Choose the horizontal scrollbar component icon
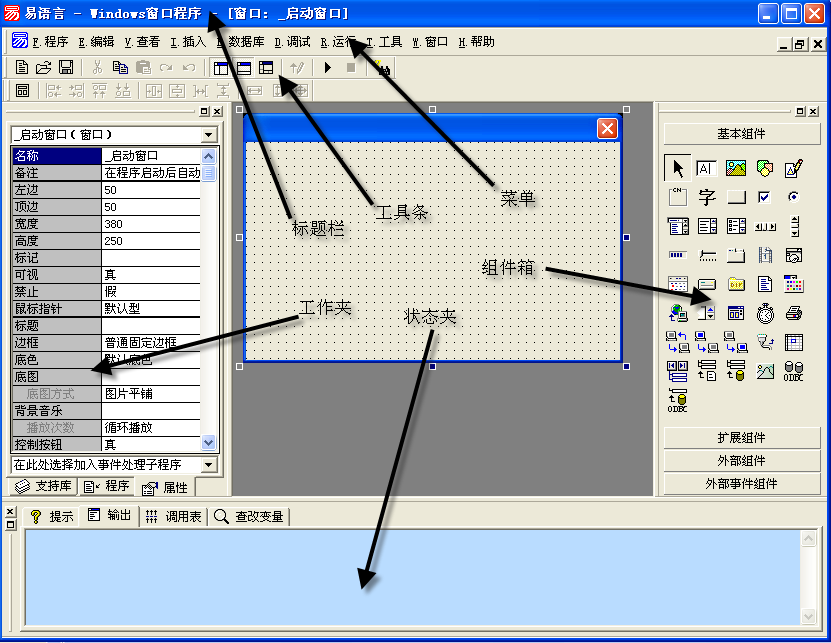Screen dimensions: 831x643 point(765,227)
